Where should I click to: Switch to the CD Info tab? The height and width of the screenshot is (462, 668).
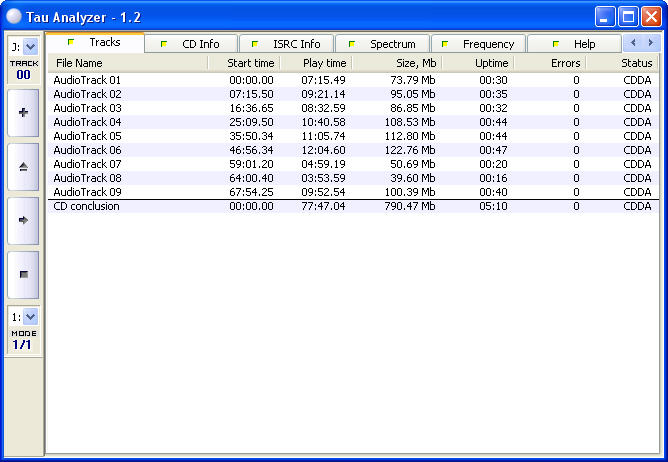pyautogui.click(x=194, y=44)
